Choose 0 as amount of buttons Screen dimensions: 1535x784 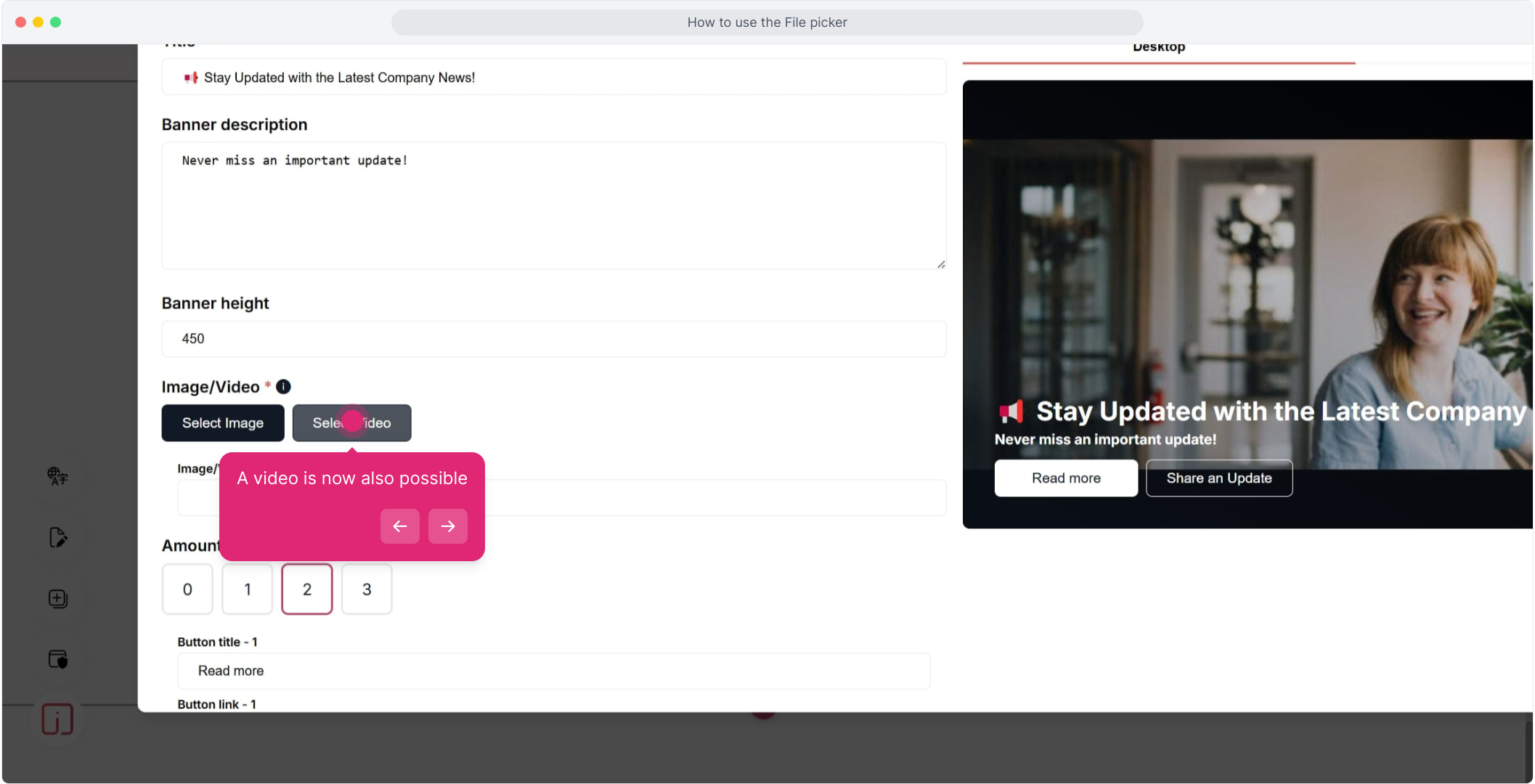(x=187, y=589)
